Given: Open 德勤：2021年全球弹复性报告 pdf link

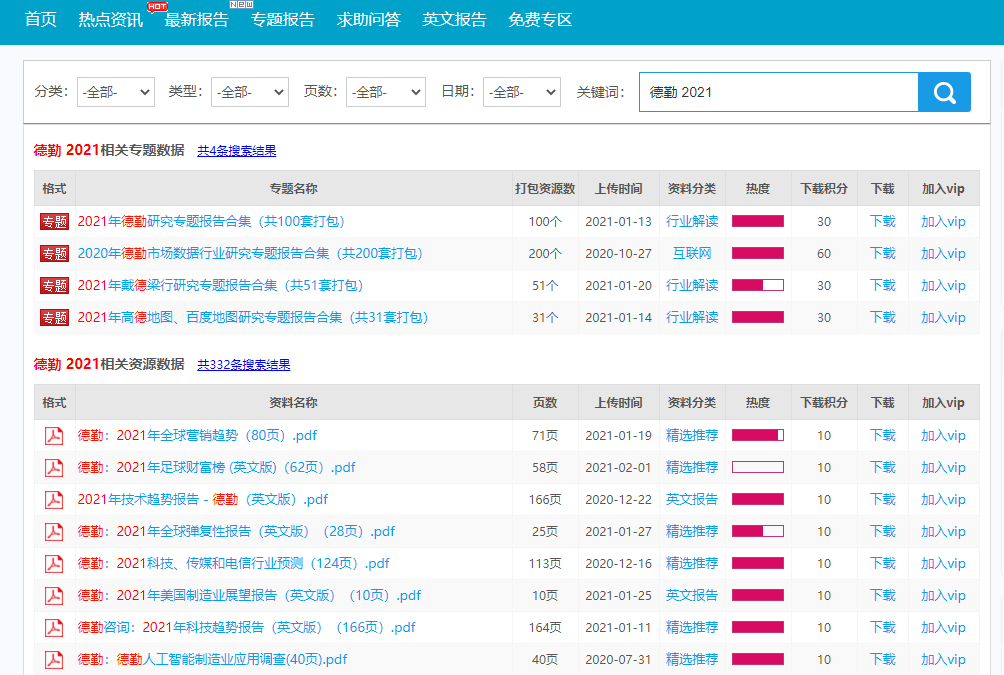Looking at the screenshot, I should coord(236,532).
